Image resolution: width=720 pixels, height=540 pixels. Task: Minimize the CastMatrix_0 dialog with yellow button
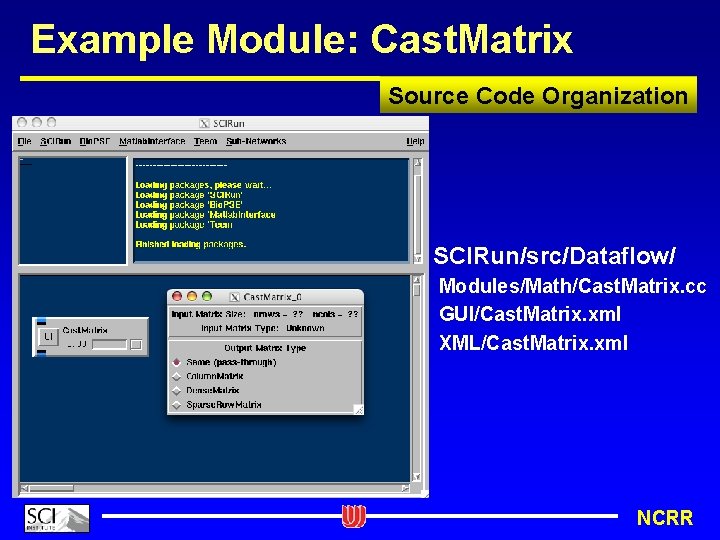tap(192, 297)
